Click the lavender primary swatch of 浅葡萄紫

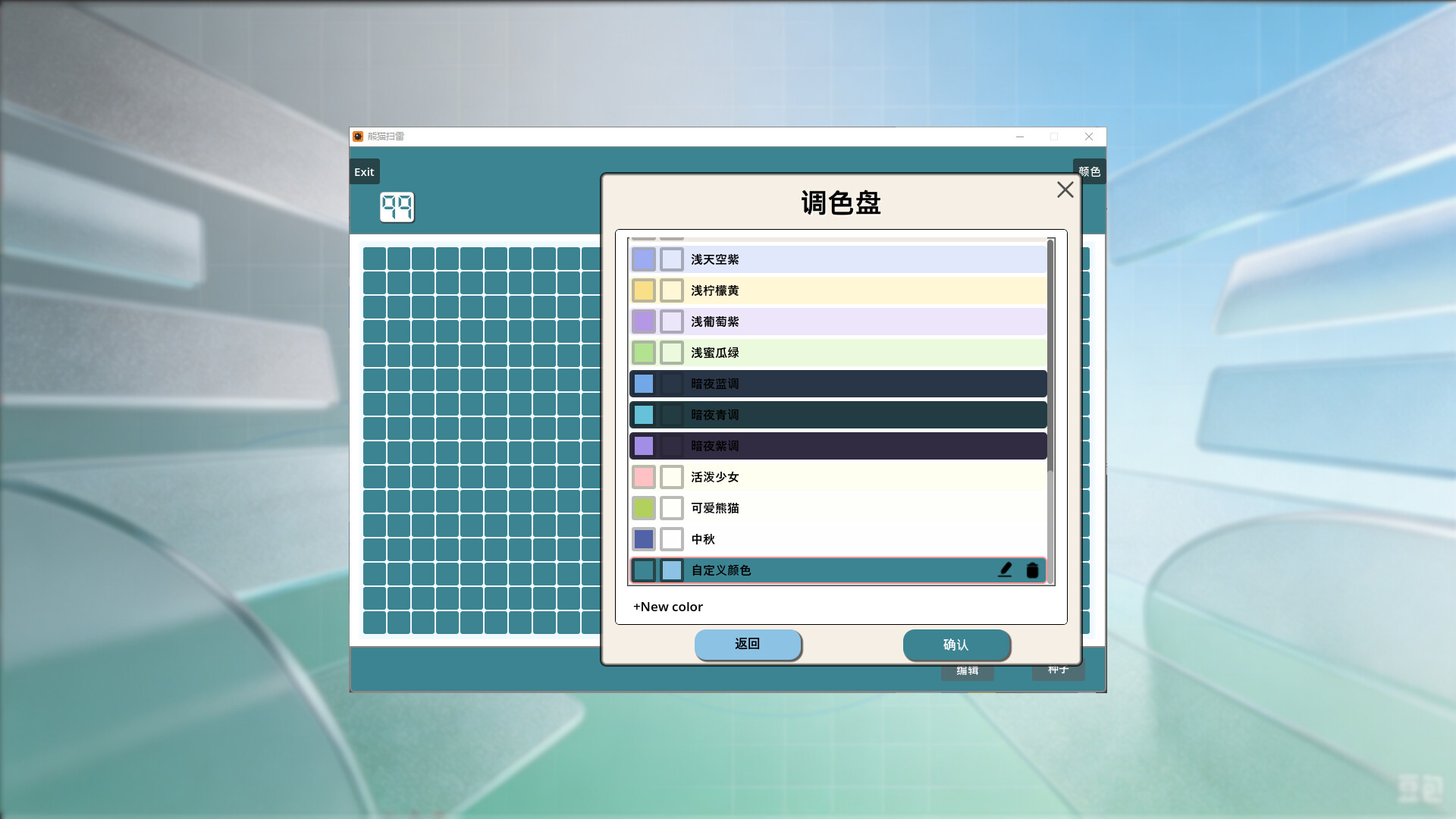click(644, 322)
